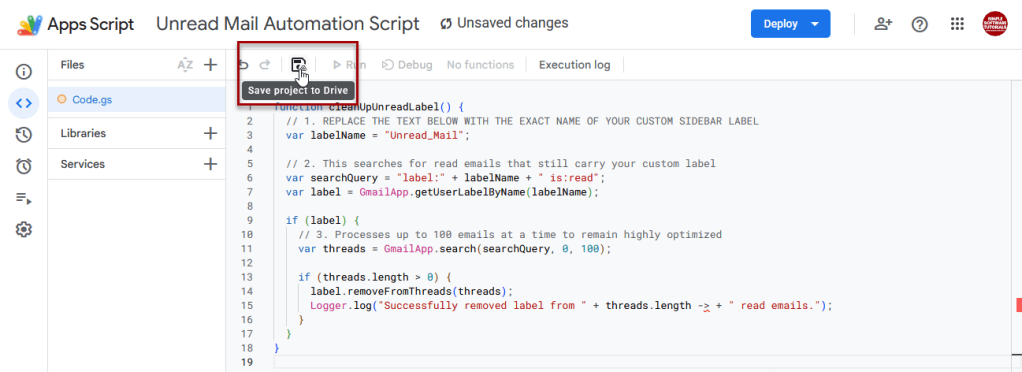This screenshot has width=1022, height=372.
Task: Open the No functions selector
Action: 480,65
